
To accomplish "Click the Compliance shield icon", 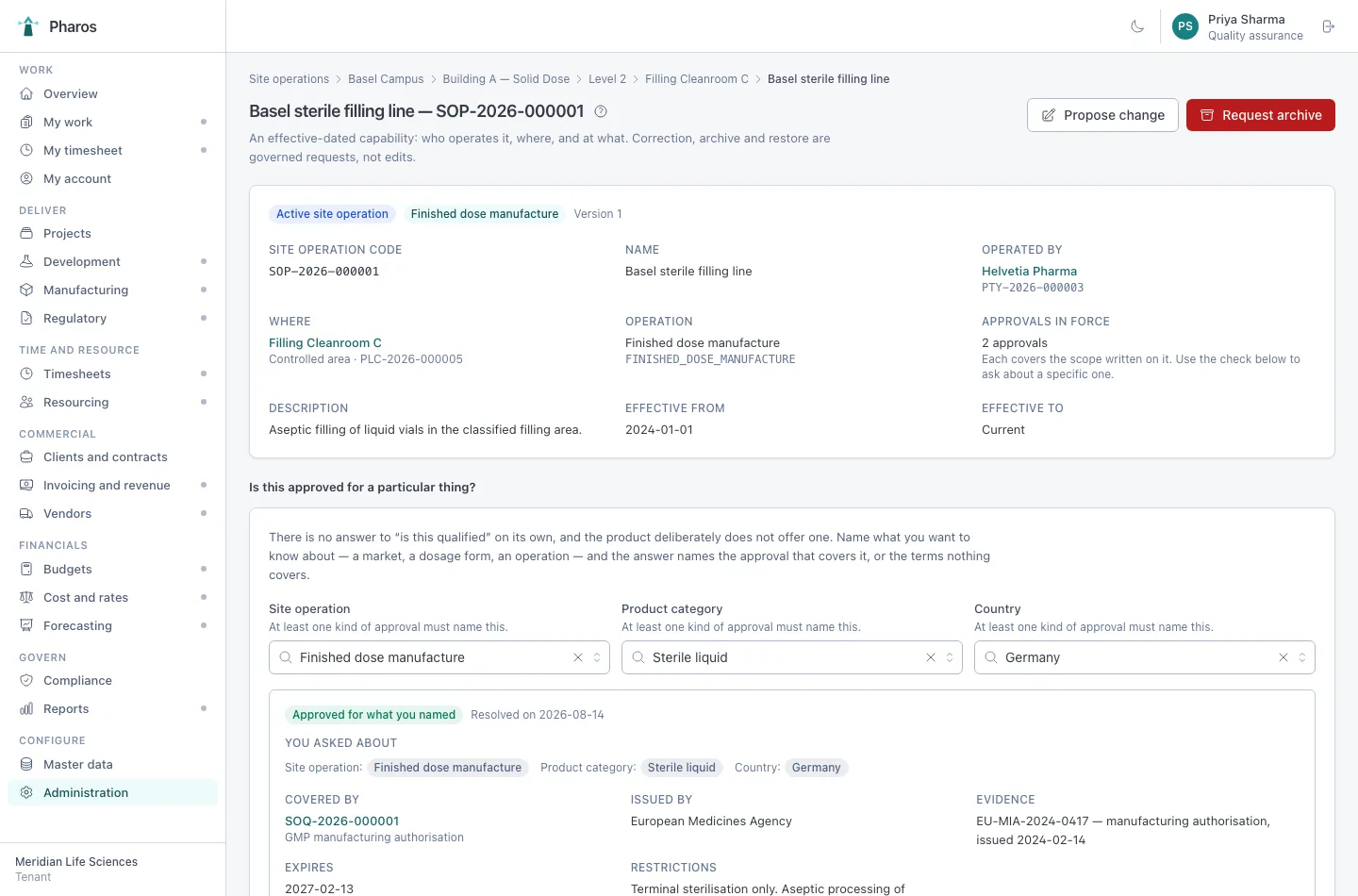I will point(26,681).
